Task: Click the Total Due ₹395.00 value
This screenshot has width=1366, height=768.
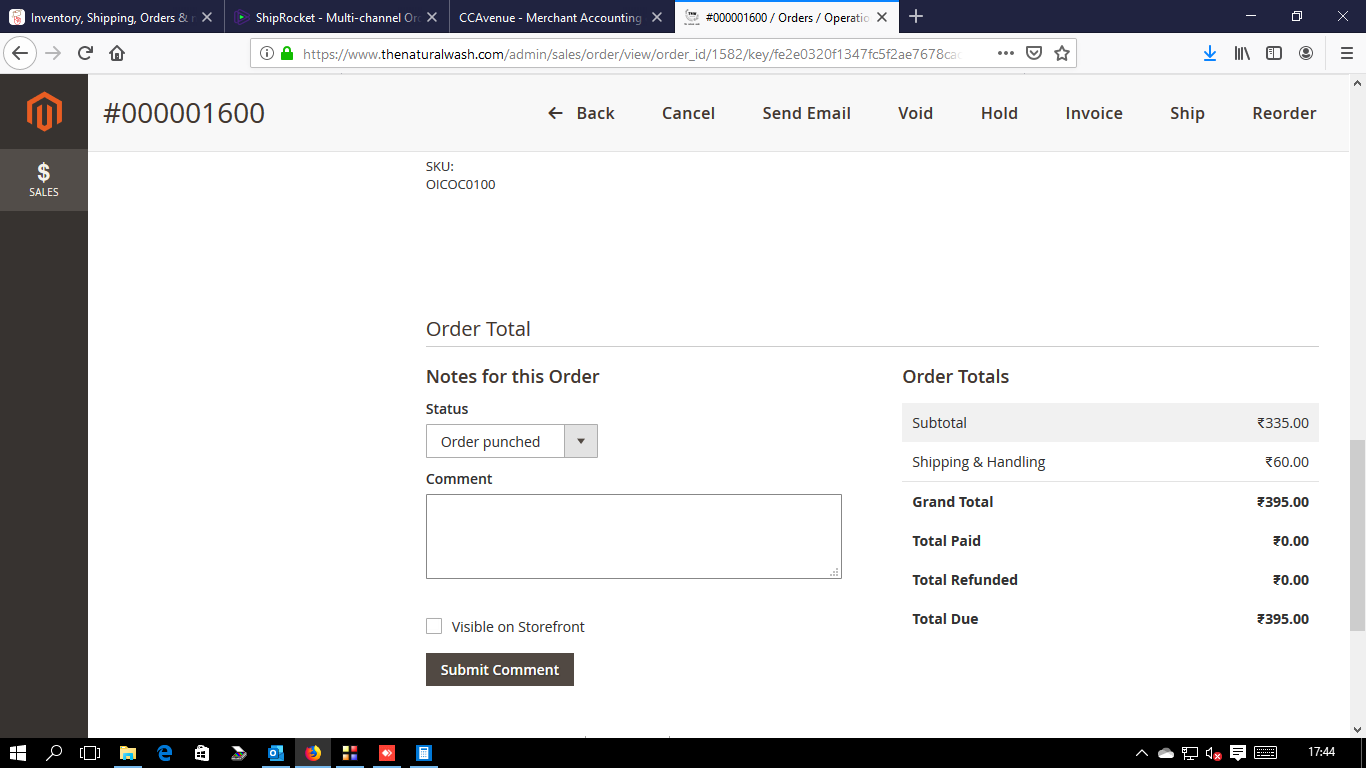Action: click(1283, 619)
